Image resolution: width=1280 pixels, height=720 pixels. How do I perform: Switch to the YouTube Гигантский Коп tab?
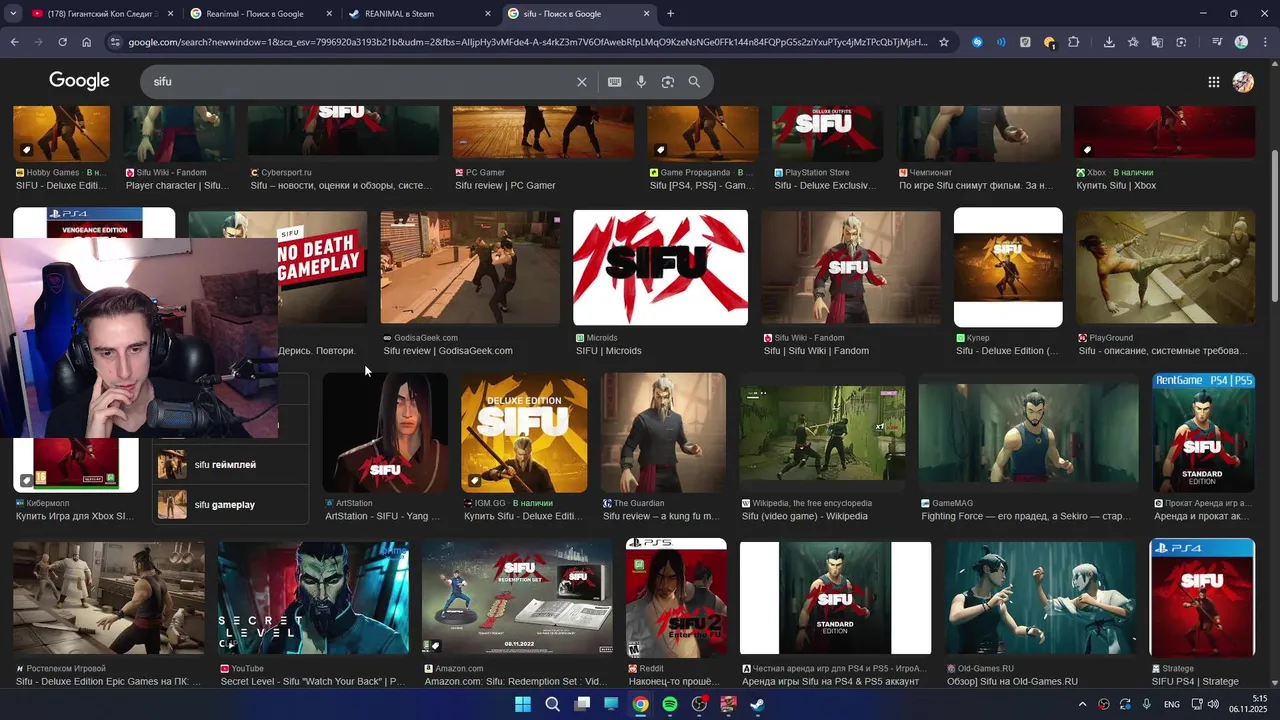100,14
